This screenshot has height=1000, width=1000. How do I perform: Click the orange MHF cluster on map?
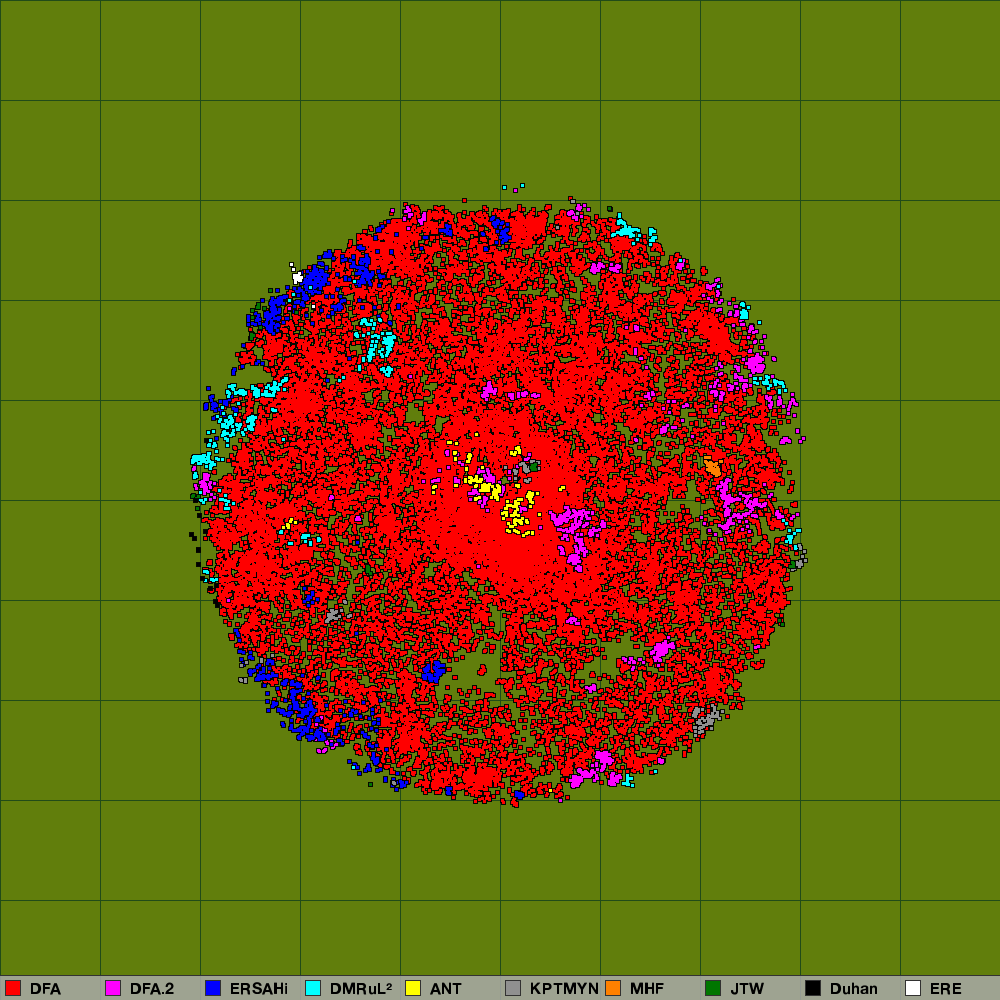pos(712,466)
